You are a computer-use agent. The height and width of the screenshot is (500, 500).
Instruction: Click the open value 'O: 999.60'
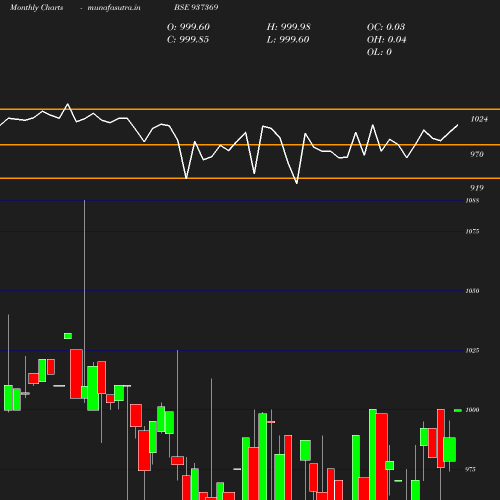[188, 27]
